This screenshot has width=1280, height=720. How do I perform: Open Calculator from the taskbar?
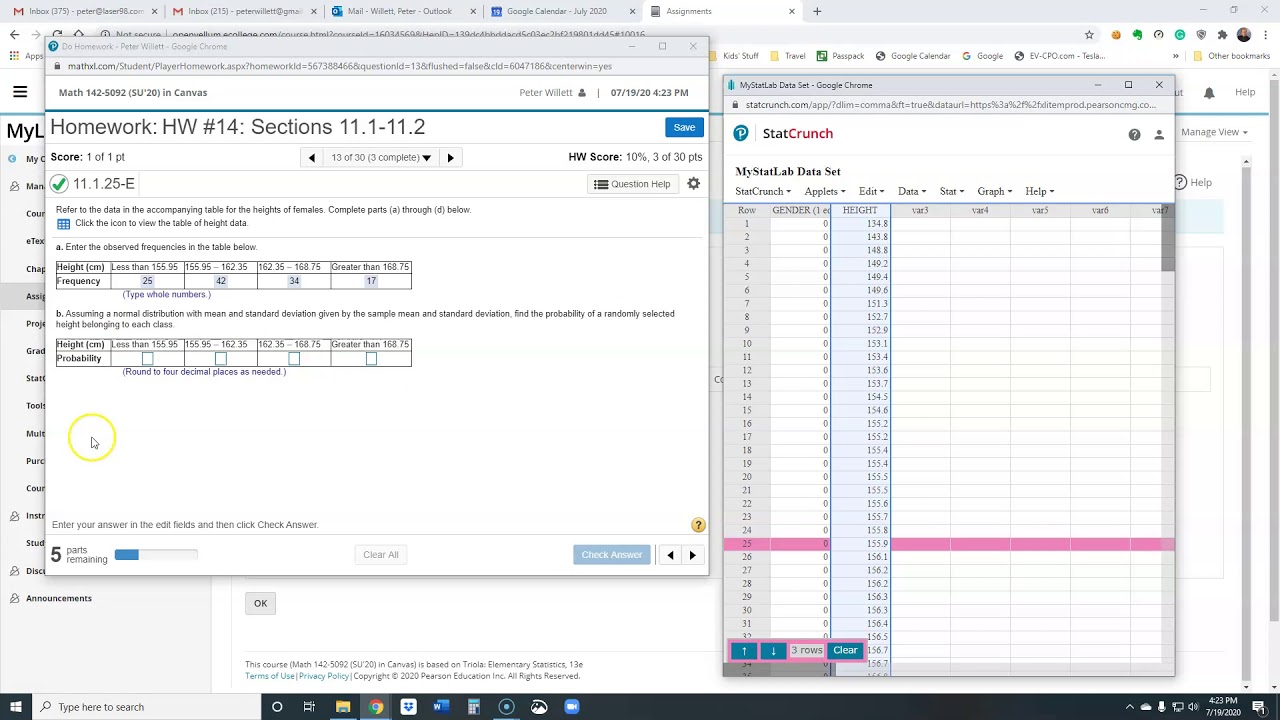click(474, 707)
